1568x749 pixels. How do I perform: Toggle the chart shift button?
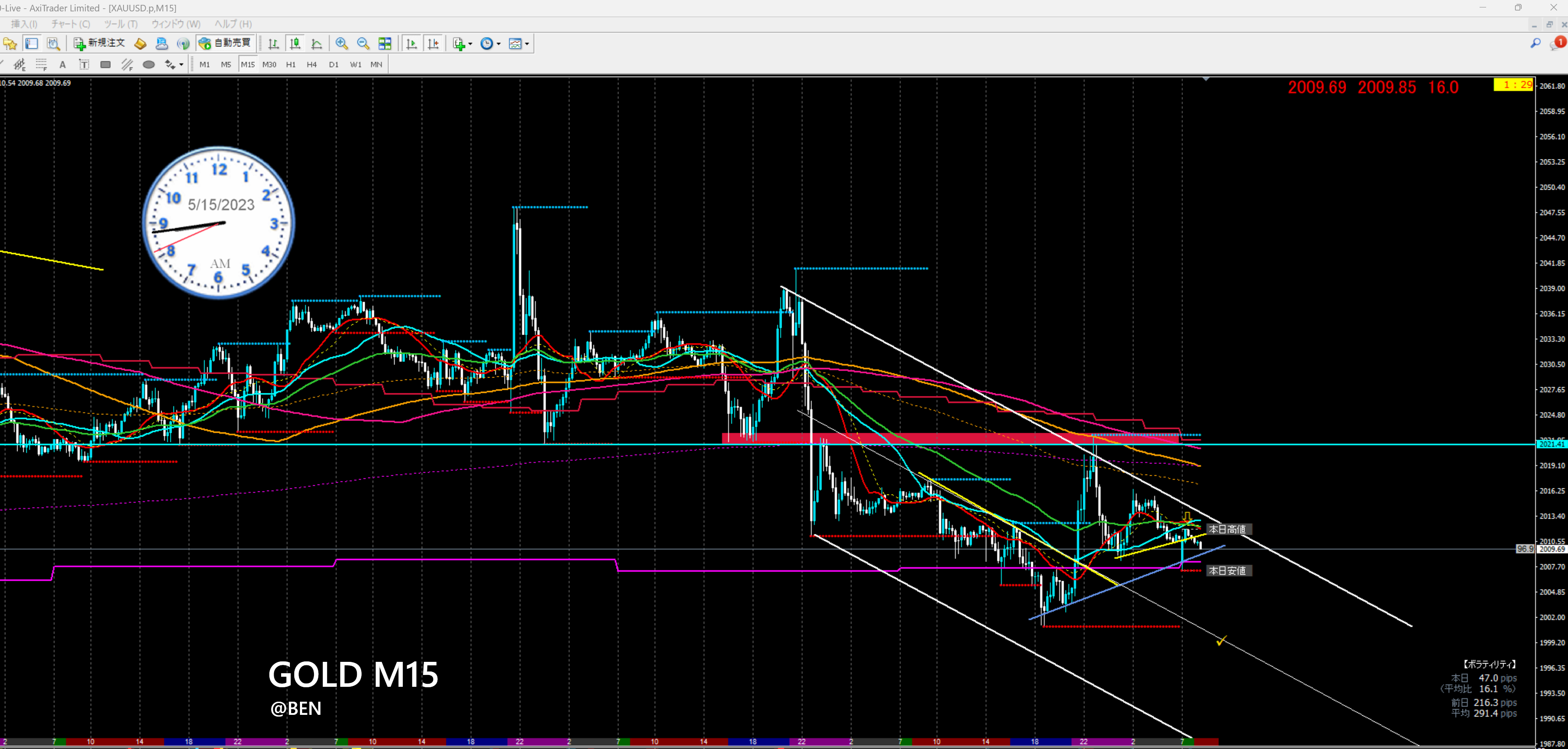pyautogui.click(x=433, y=44)
